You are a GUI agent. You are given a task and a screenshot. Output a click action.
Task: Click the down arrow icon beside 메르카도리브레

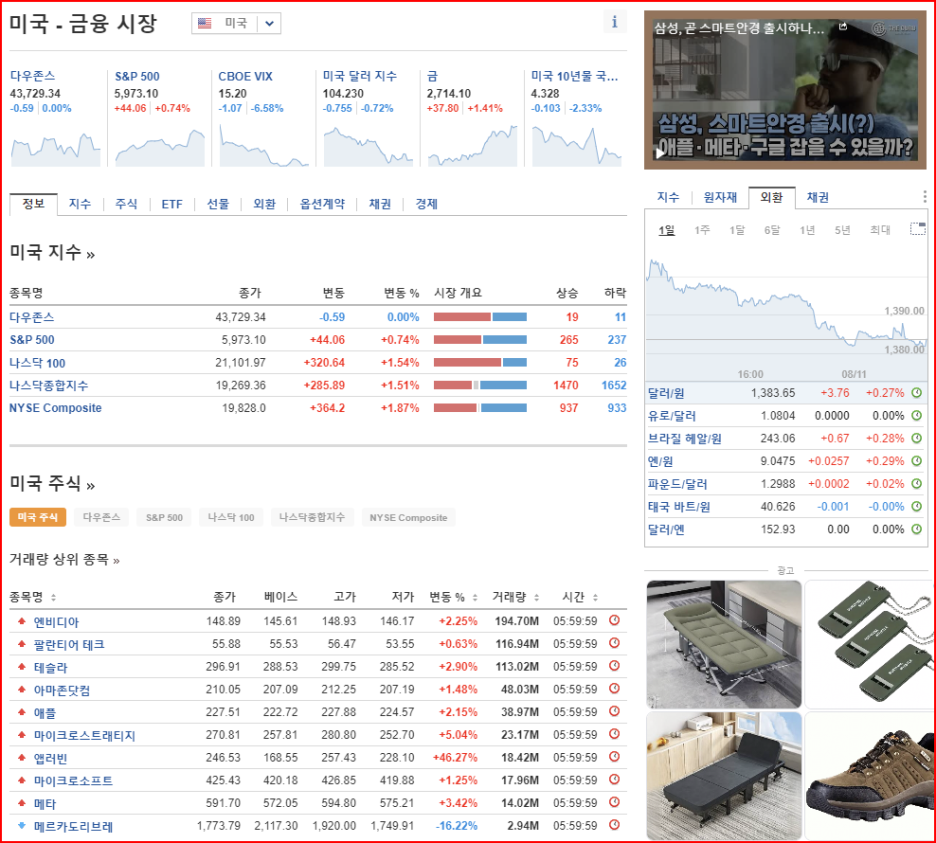(22, 825)
